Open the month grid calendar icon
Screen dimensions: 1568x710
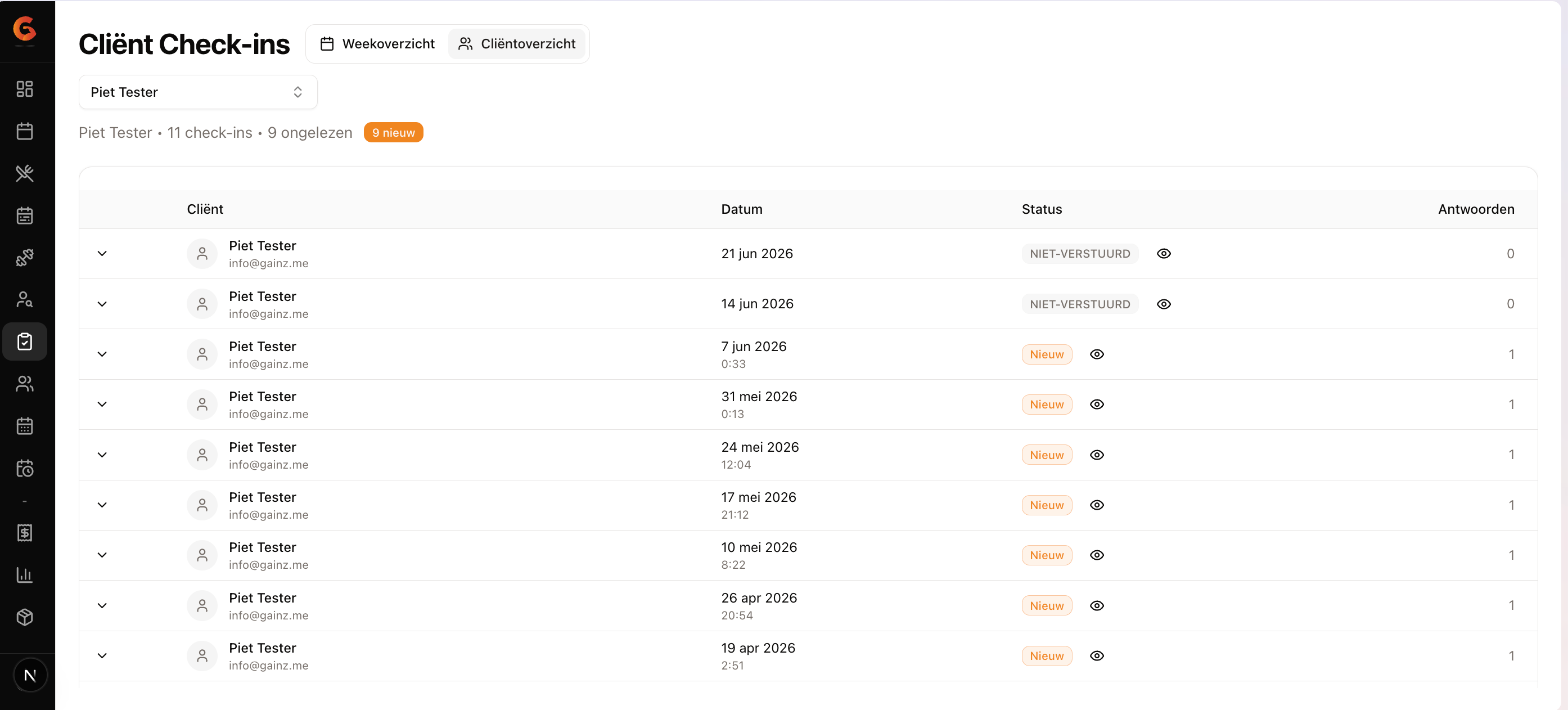pyautogui.click(x=24, y=426)
